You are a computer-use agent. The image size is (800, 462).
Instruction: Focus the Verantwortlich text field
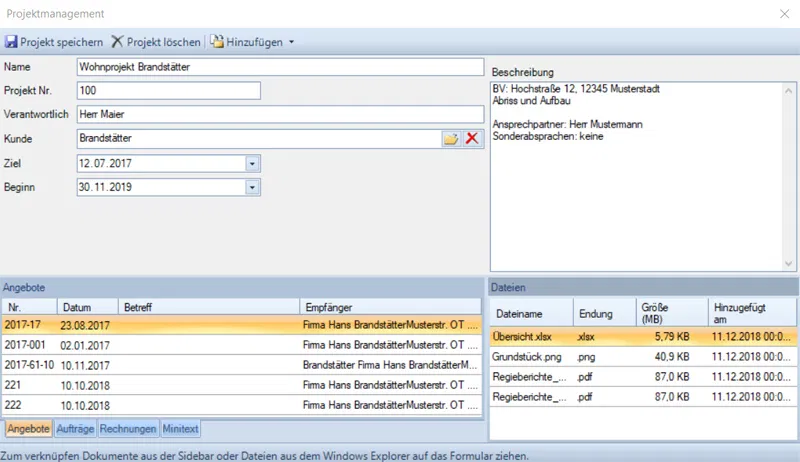[x=278, y=114]
